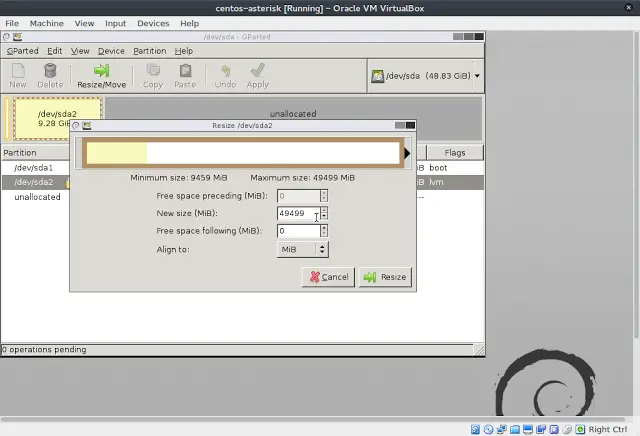Open the VirtualBox File menu
The width and height of the screenshot is (640, 436).
pos(12,23)
